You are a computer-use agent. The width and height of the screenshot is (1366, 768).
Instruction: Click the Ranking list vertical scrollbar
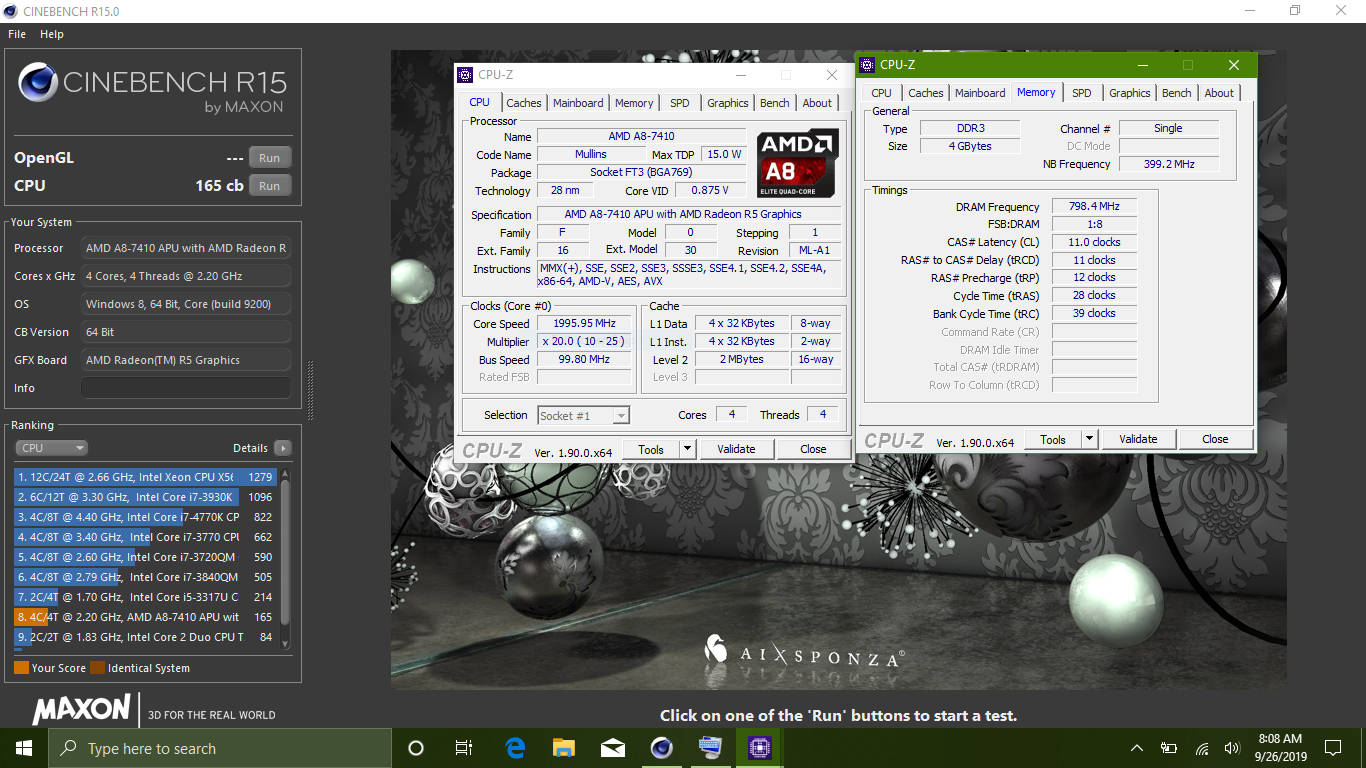[x=285, y=557]
